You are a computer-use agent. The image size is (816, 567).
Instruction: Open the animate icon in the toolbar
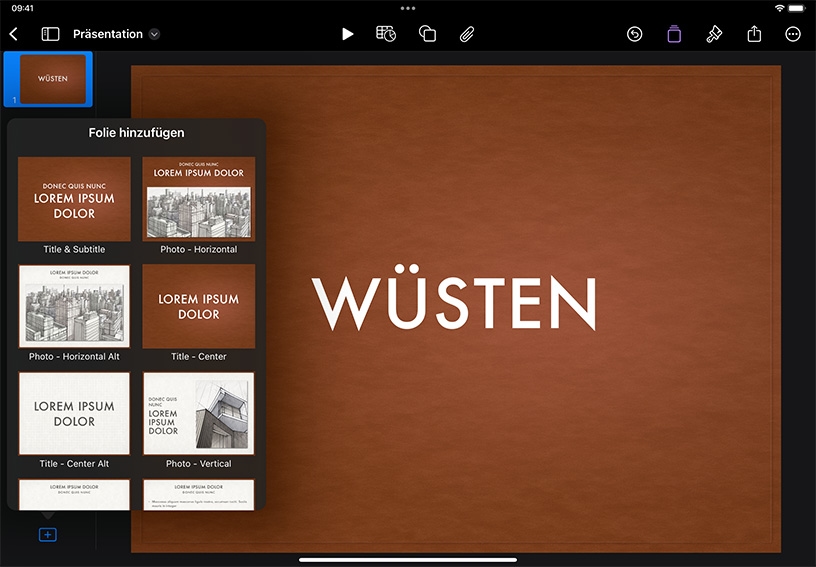[674, 34]
